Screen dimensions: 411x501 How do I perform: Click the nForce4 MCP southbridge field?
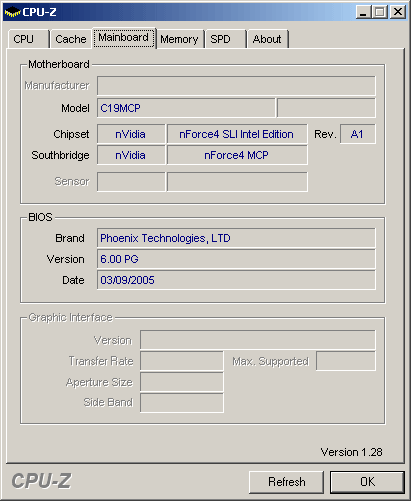(x=237, y=155)
